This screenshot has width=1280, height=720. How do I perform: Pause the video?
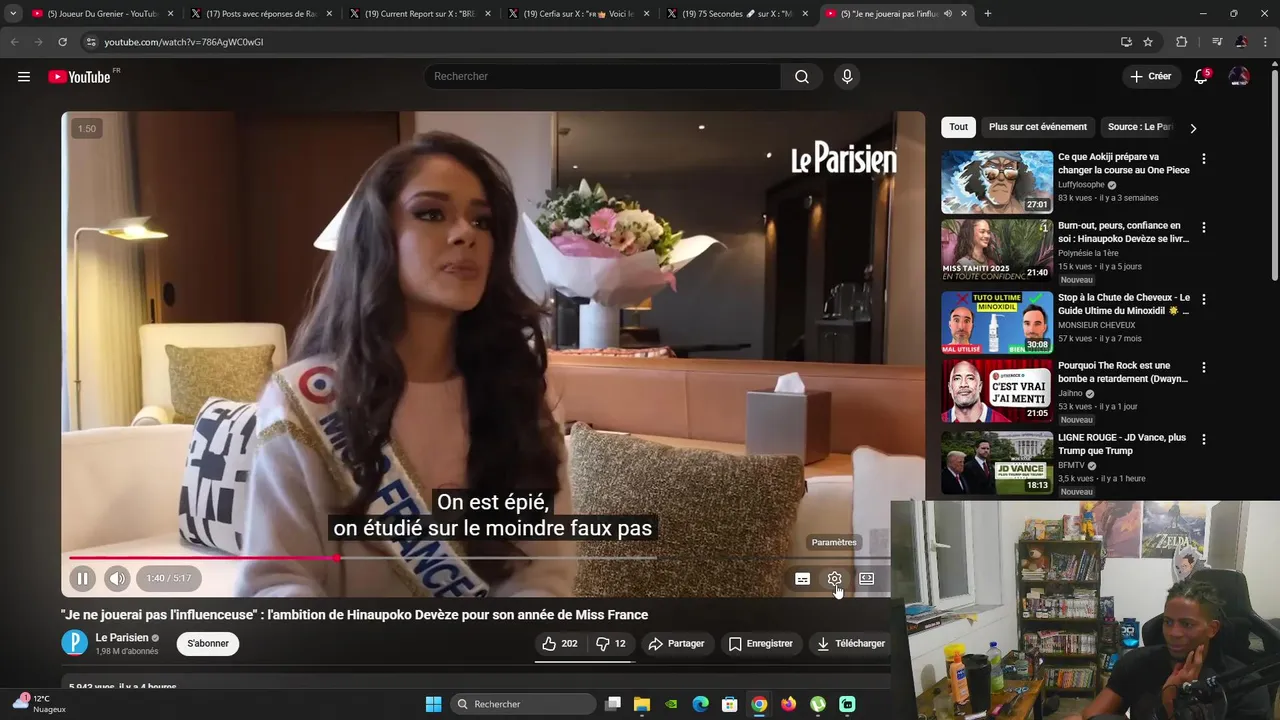pyautogui.click(x=83, y=578)
